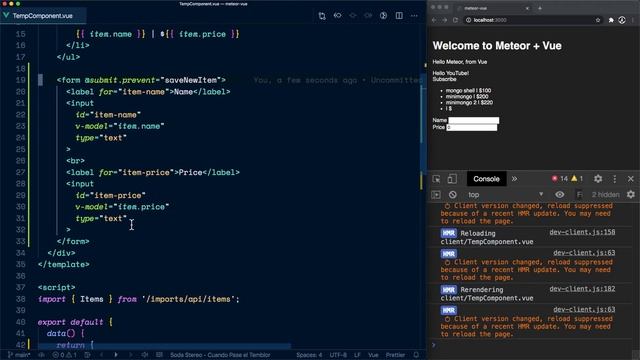The height and width of the screenshot is (360, 640).
Task: Click the play button in the status bar
Action: point(116,355)
